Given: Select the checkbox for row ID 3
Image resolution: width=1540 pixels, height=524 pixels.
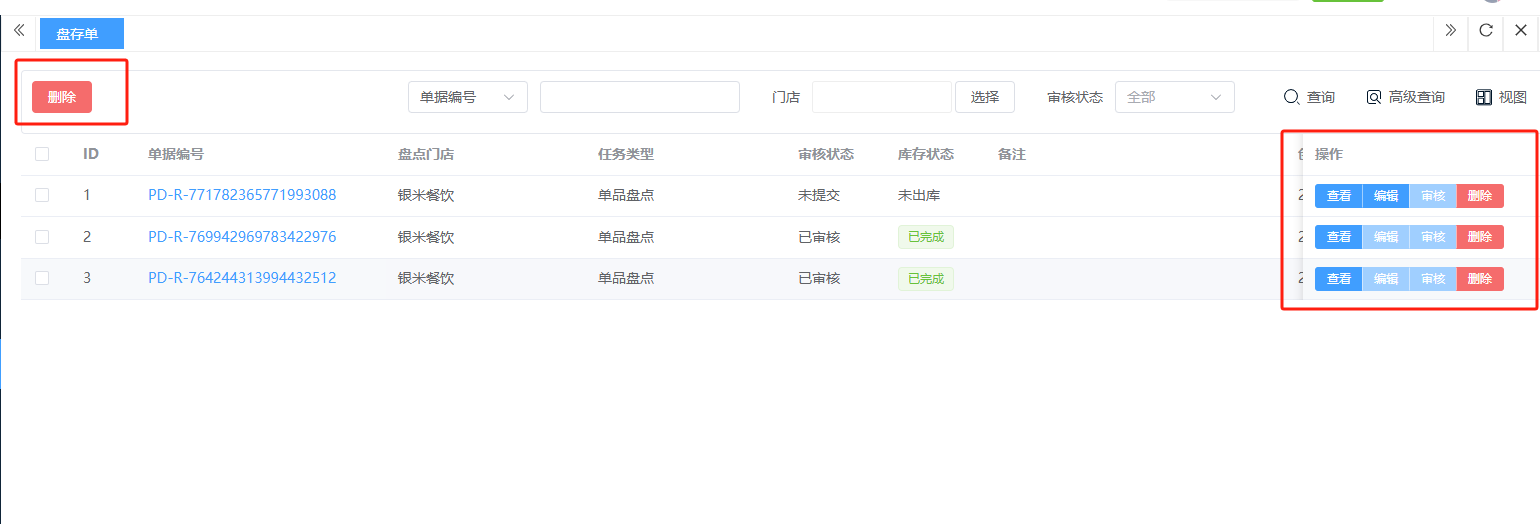Looking at the screenshot, I should [42, 278].
